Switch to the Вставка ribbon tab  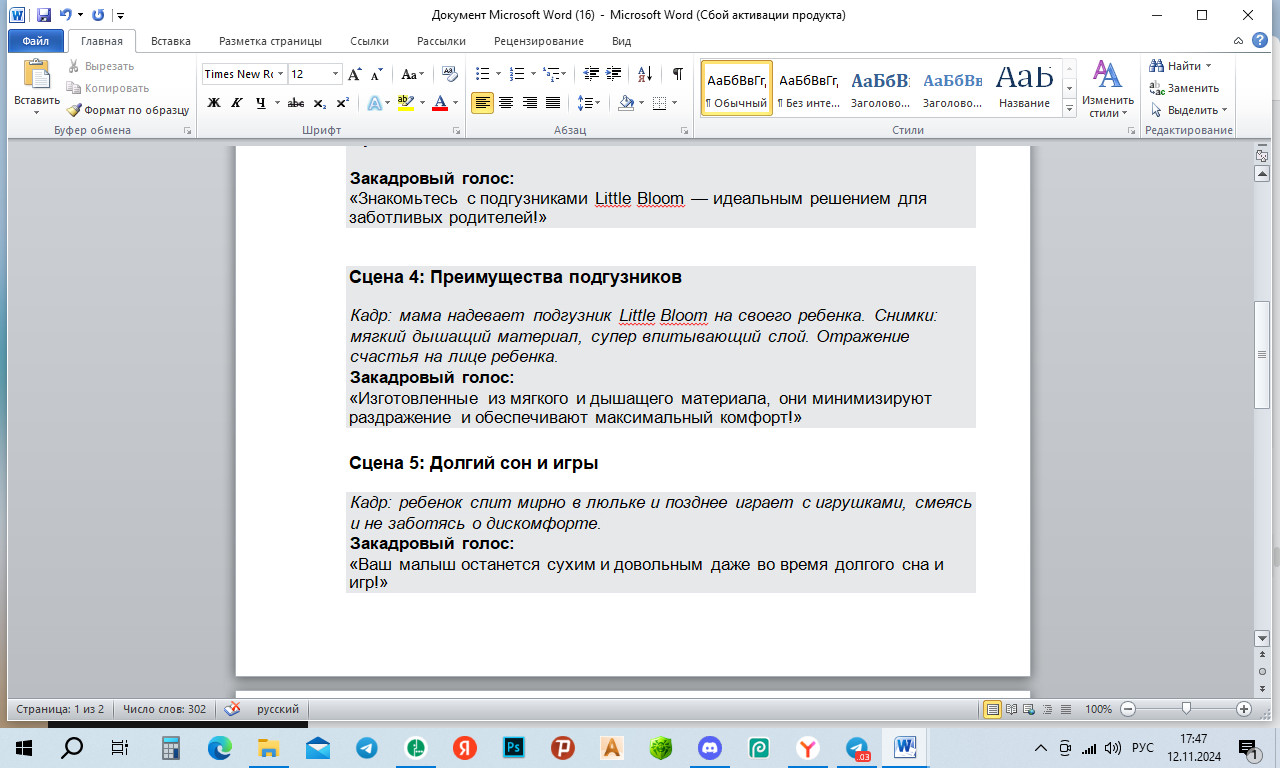pos(170,41)
